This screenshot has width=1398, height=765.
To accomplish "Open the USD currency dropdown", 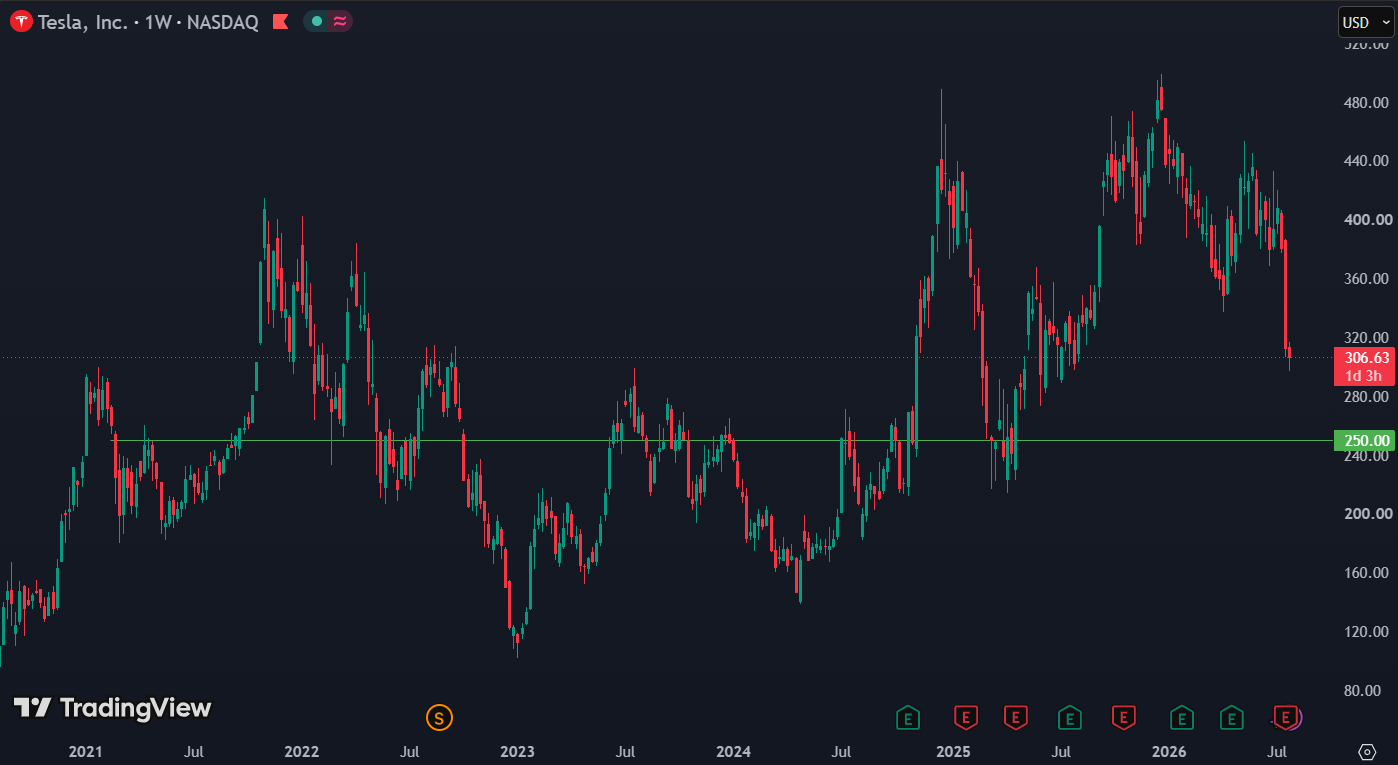I will [1365, 22].
